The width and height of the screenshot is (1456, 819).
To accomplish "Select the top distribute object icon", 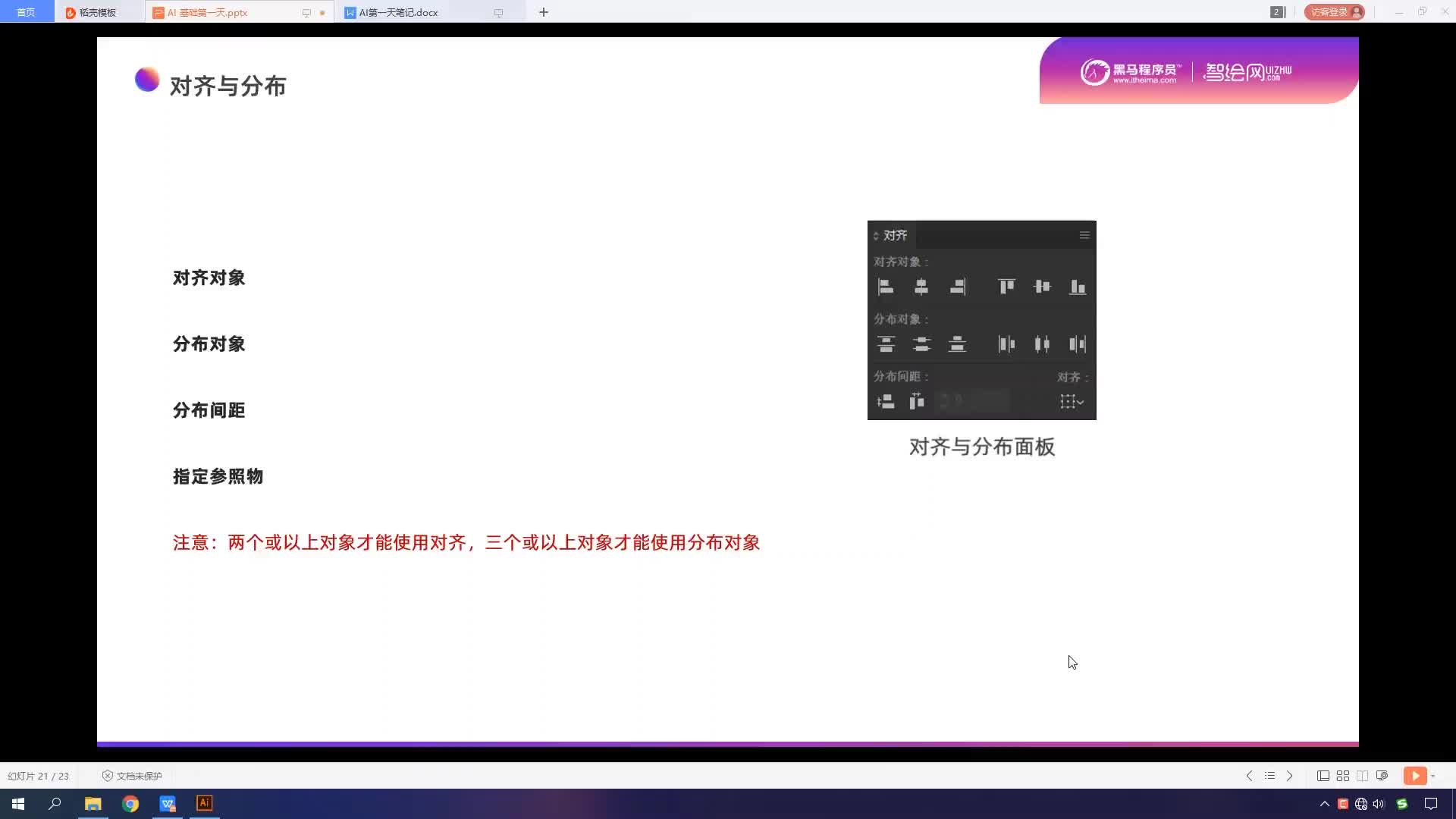I will tap(887, 344).
